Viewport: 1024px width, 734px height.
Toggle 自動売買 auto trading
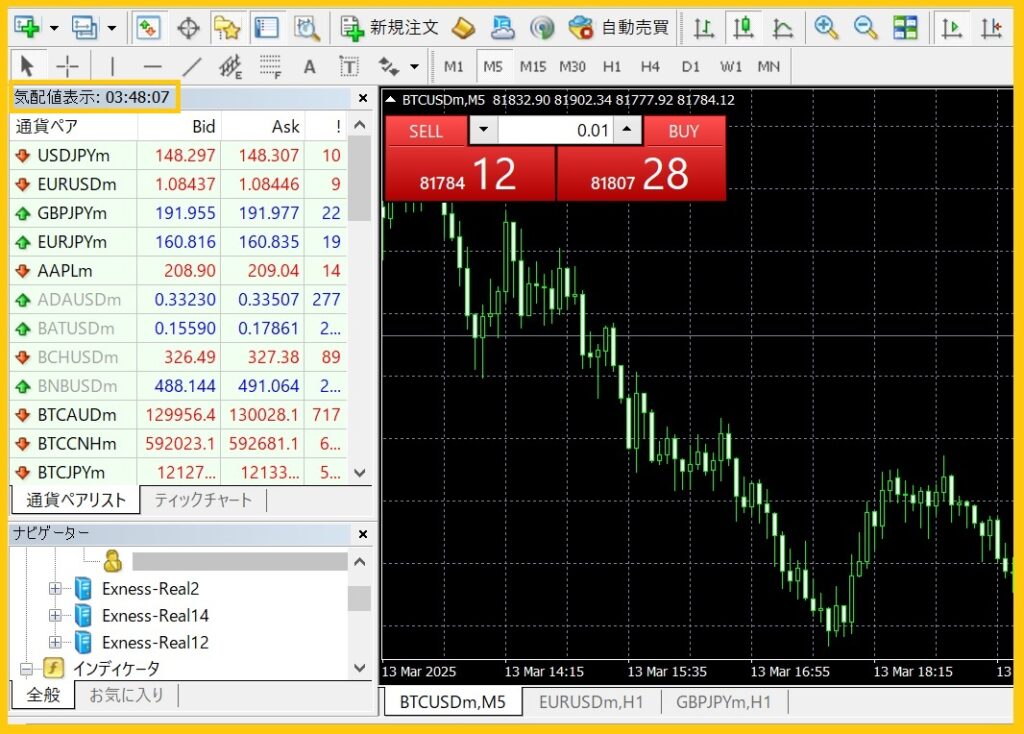[x=620, y=27]
